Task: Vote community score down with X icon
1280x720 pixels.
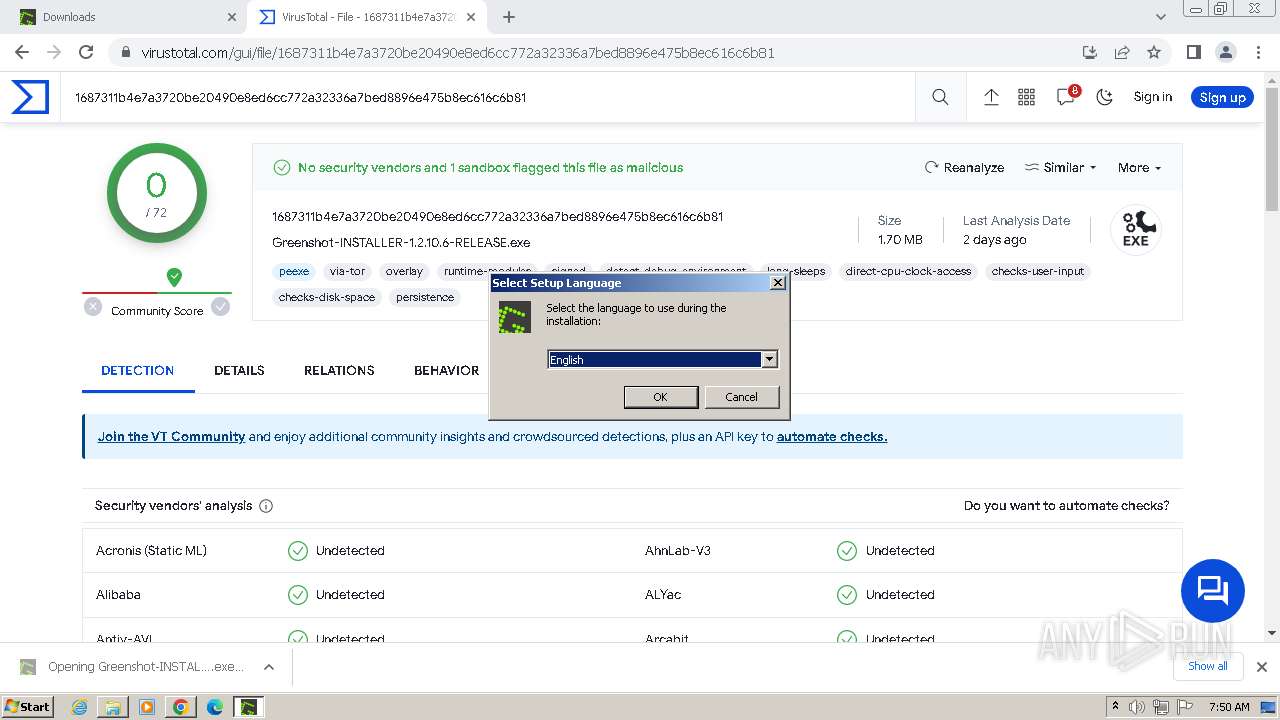Action: point(93,307)
